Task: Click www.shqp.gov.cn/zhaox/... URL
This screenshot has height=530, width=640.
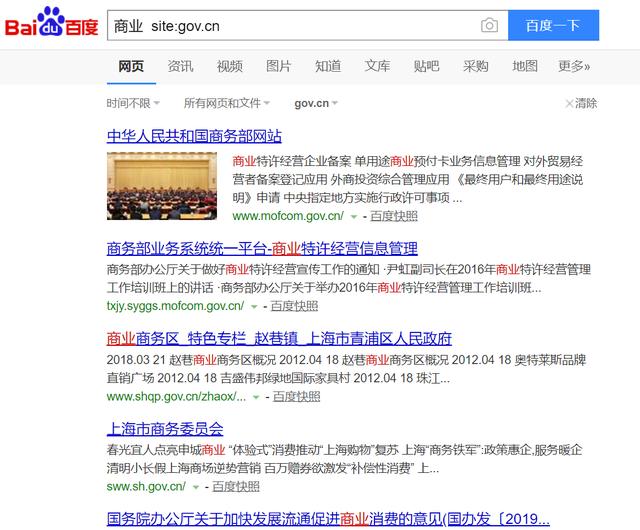Action: point(176,396)
